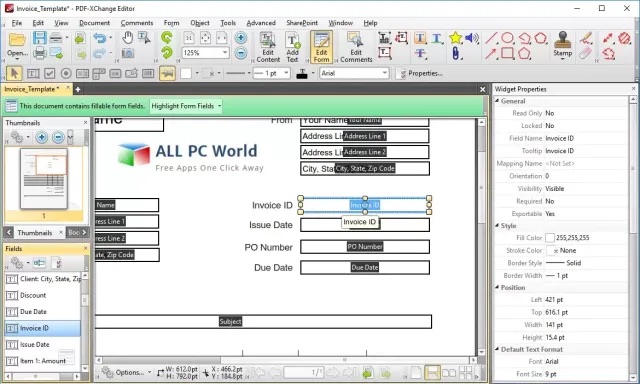The image size is (640, 384).
Task: Select the Radio Button form field tool
Action: 66,73
